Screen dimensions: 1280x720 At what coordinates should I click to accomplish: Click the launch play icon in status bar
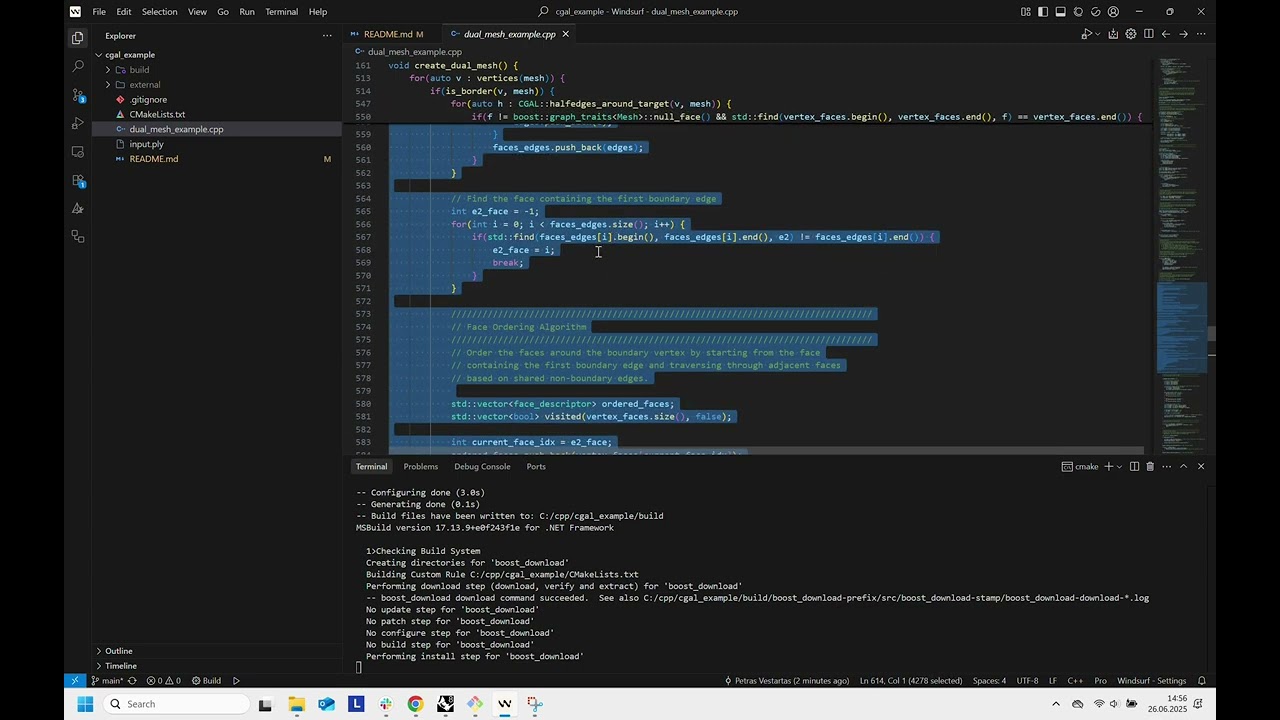click(x=236, y=681)
